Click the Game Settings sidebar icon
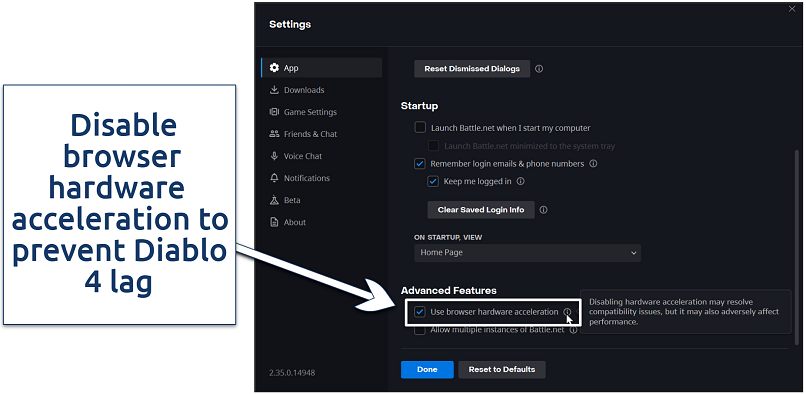Screen dimensions: 806x394 [x=274, y=112]
